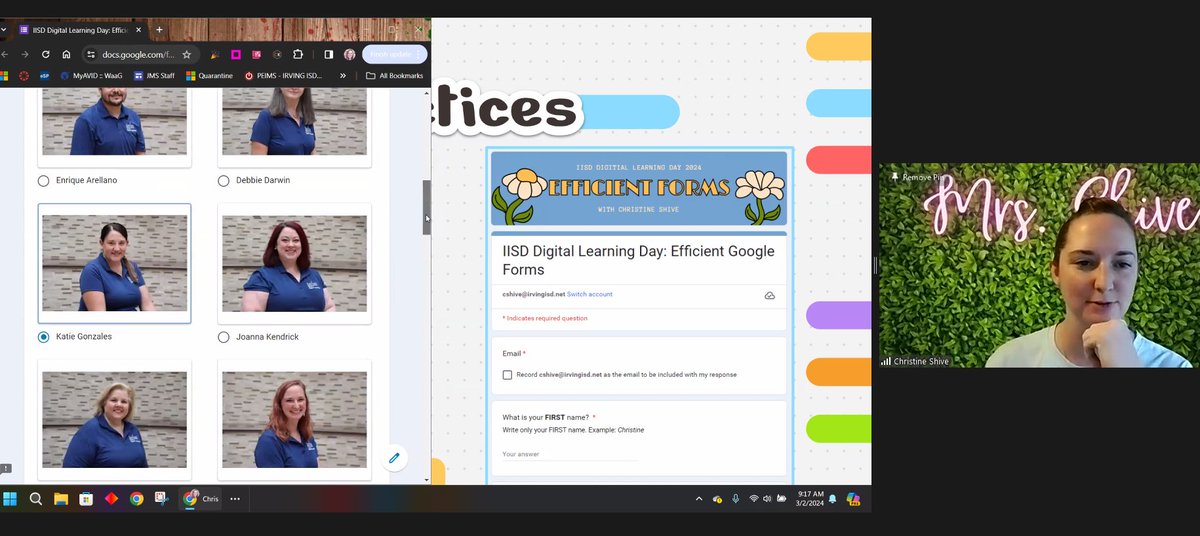Select Debbie Darwin radio button
Viewport: 1200px width, 536px height.
click(x=223, y=181)
